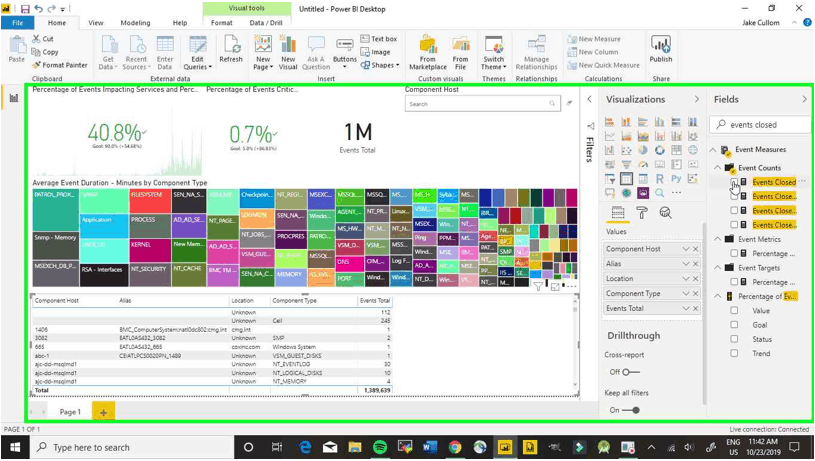The height and width of the screenshot is (461, 815).
Task: Open the Format paint roller pane
Action: tap(642, 213)
